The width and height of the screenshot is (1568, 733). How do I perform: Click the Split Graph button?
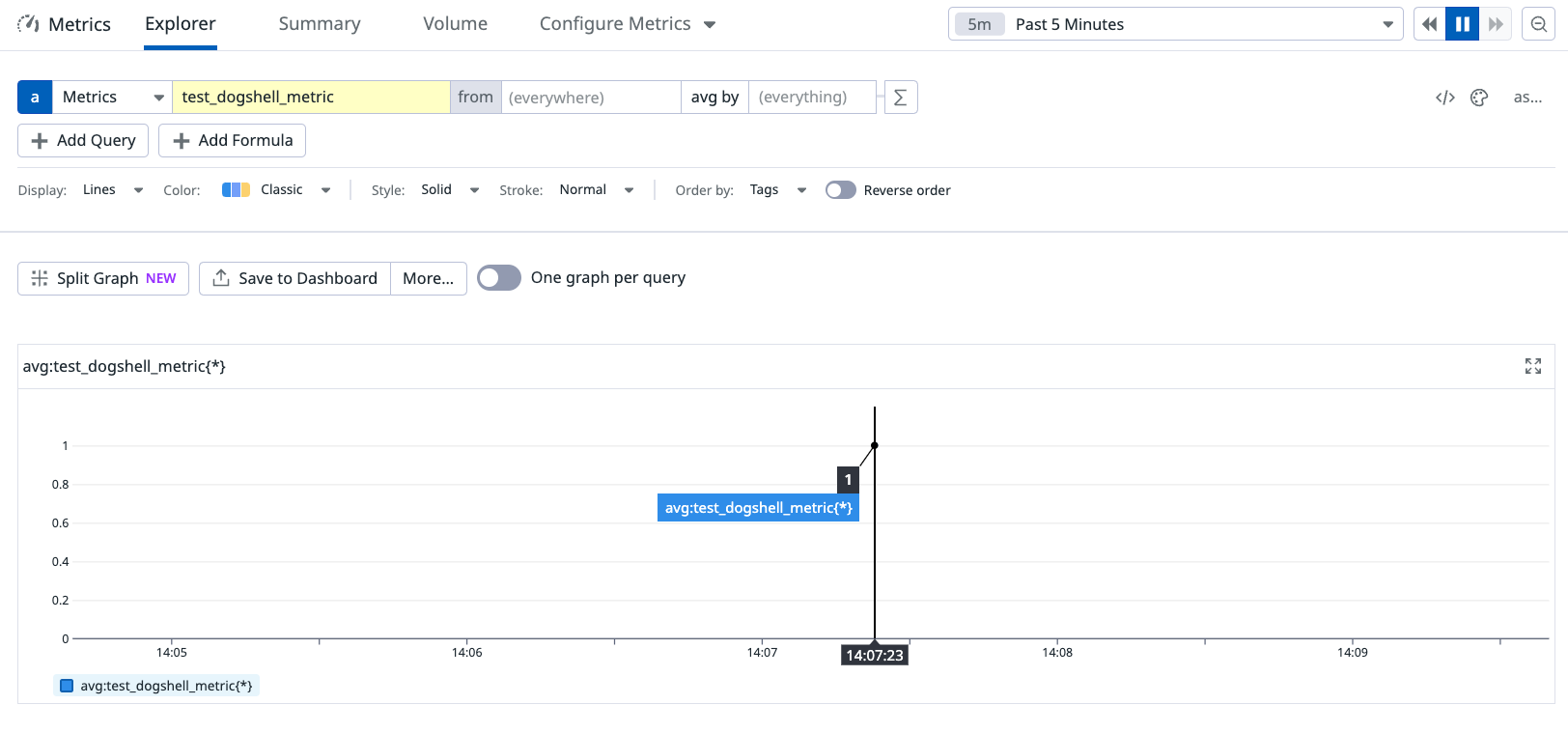tap(103, 278)
